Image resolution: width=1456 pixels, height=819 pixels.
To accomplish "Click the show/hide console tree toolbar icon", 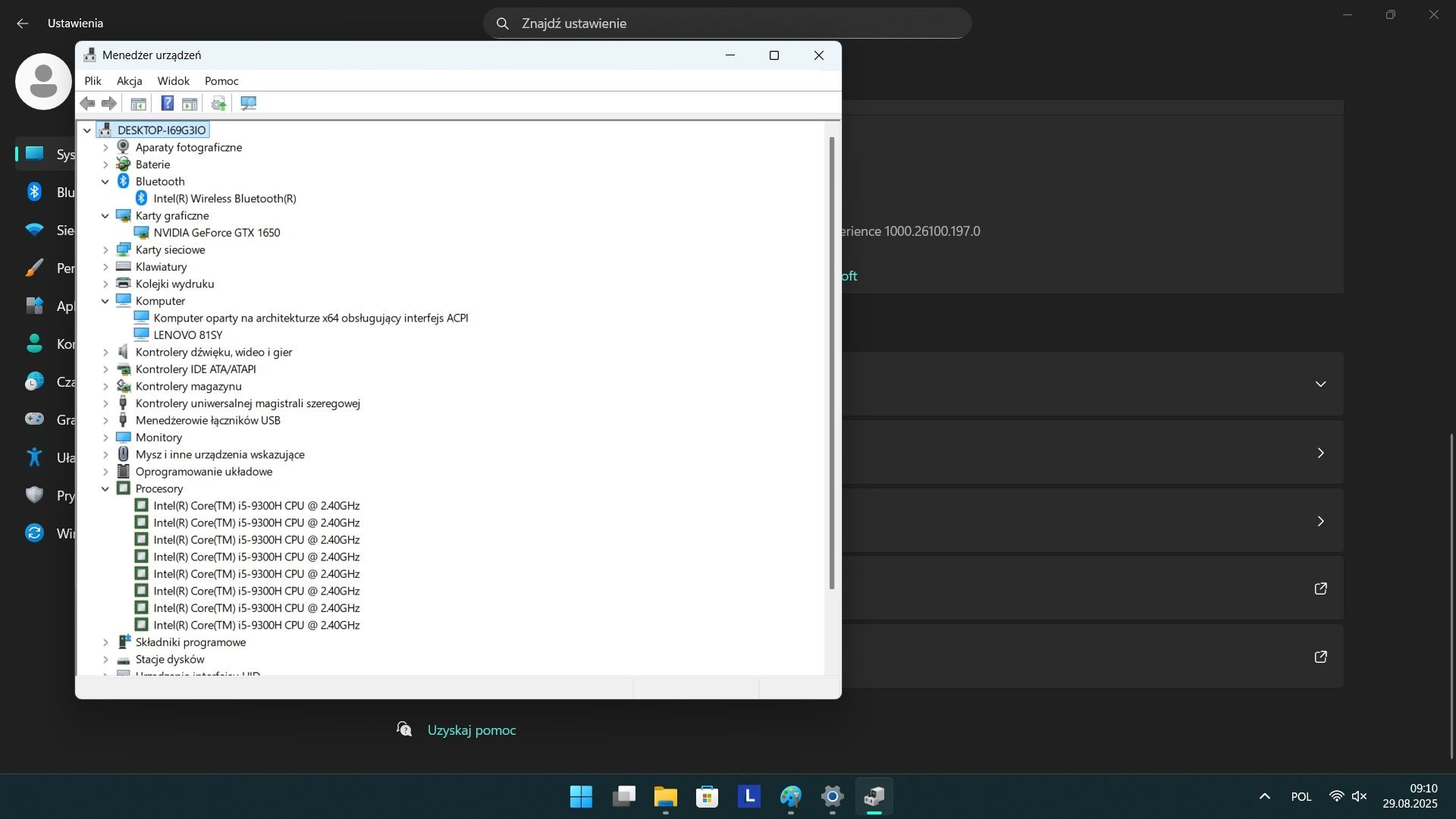I will pos(138,103).
